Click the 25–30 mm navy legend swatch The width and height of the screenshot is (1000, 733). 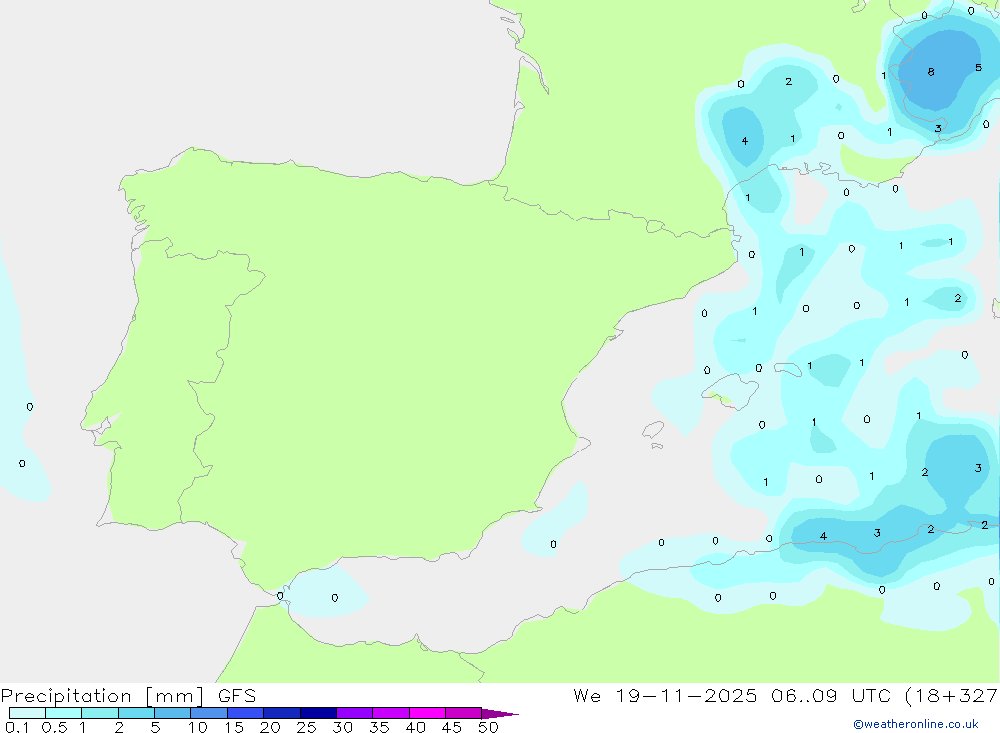coord(318,713)
